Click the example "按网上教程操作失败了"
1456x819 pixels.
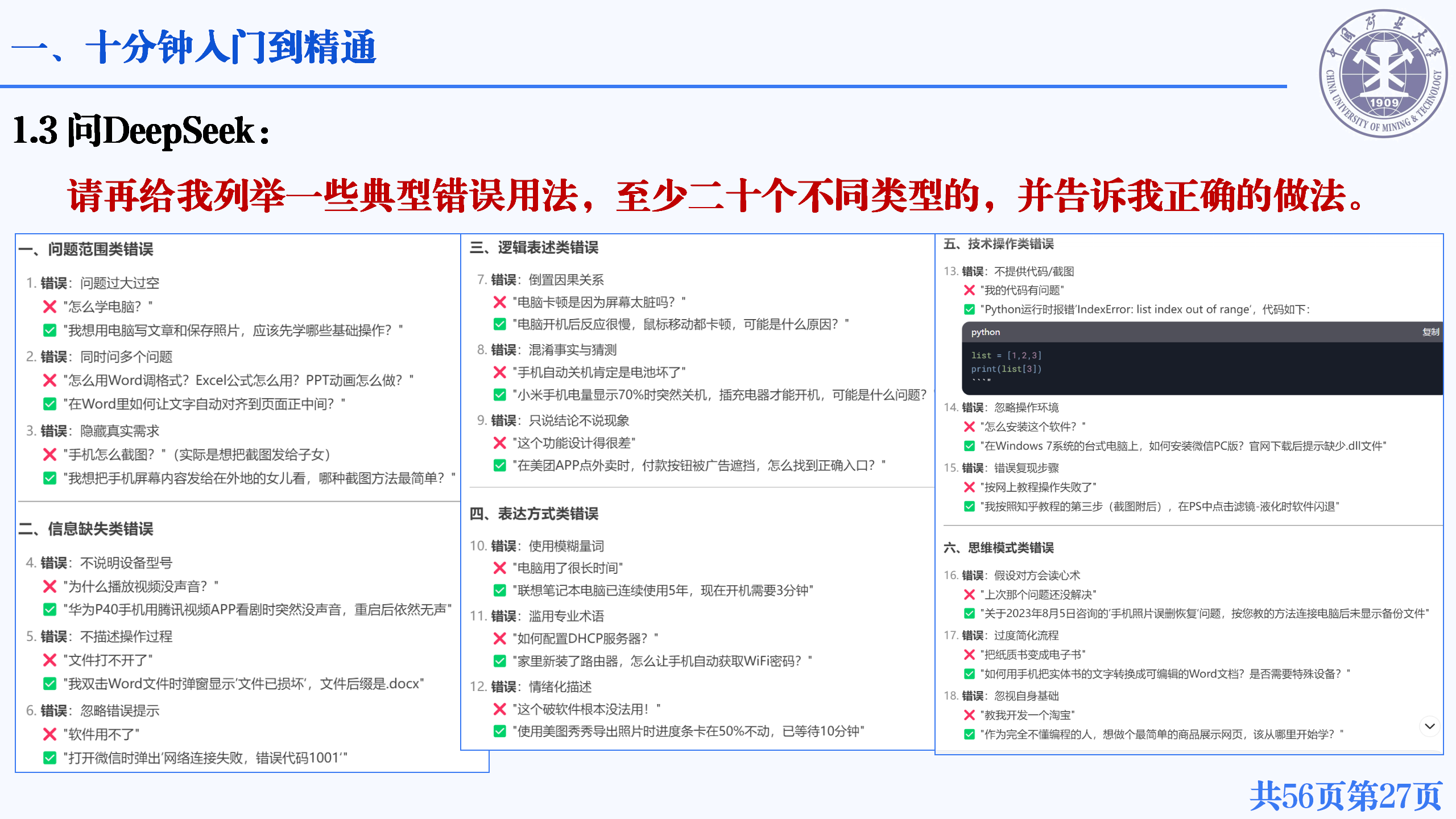click(x=1039, y=487)
